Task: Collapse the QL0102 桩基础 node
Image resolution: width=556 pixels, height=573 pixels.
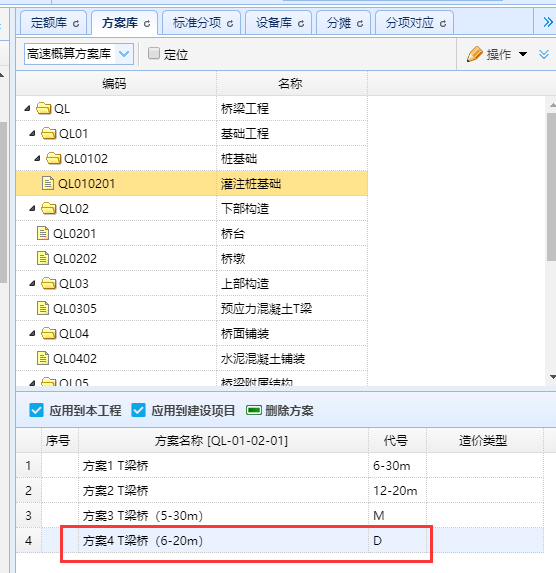Action: tap(37, 159)
